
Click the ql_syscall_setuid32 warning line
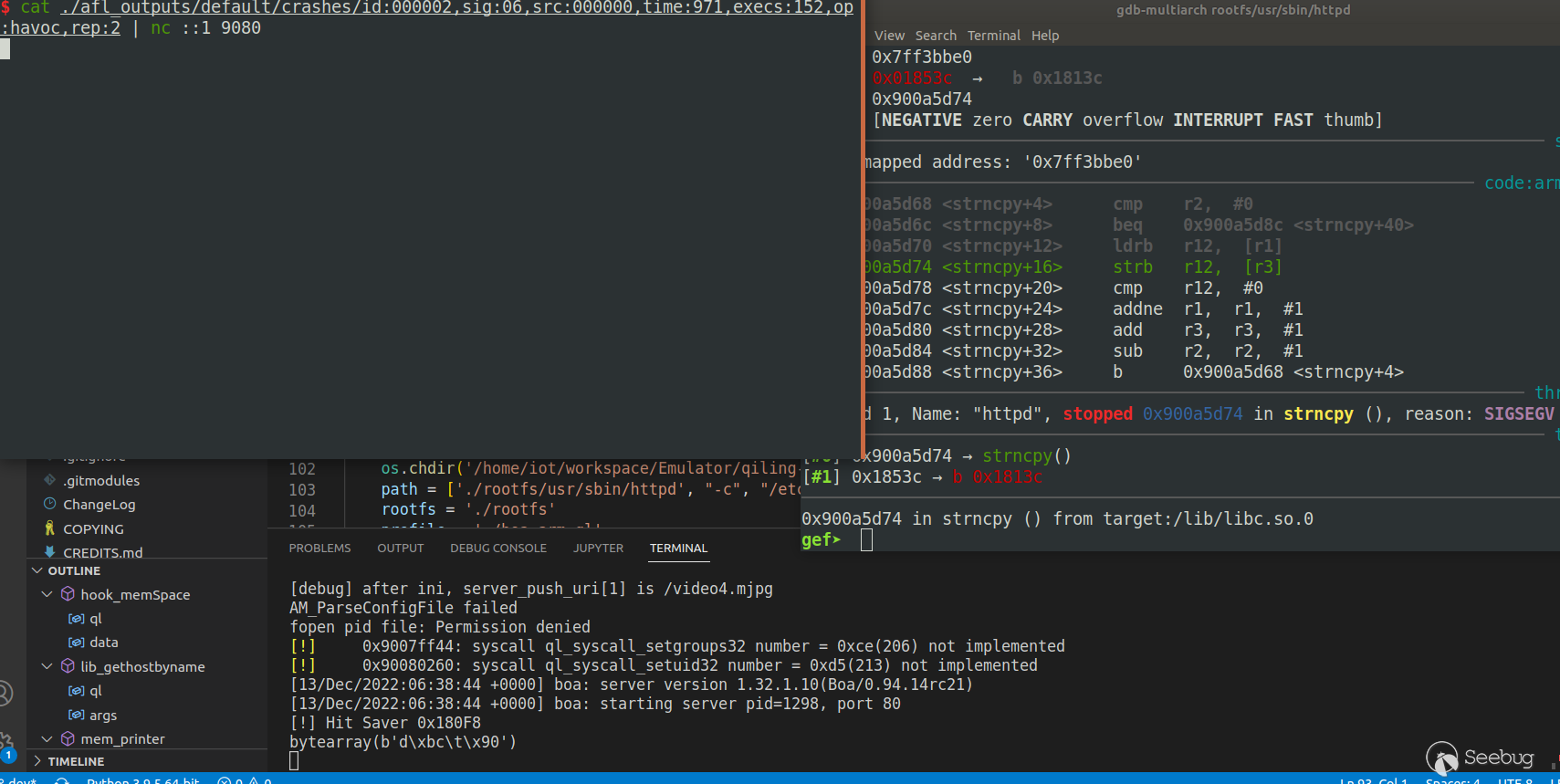click(664, 665)
